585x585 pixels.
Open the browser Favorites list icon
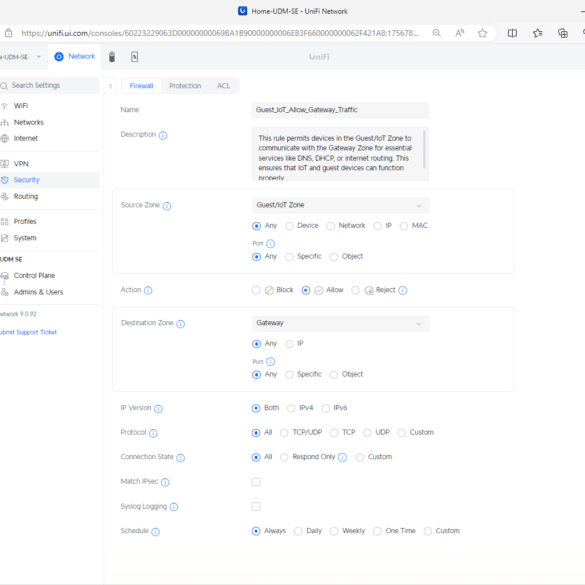538,33
